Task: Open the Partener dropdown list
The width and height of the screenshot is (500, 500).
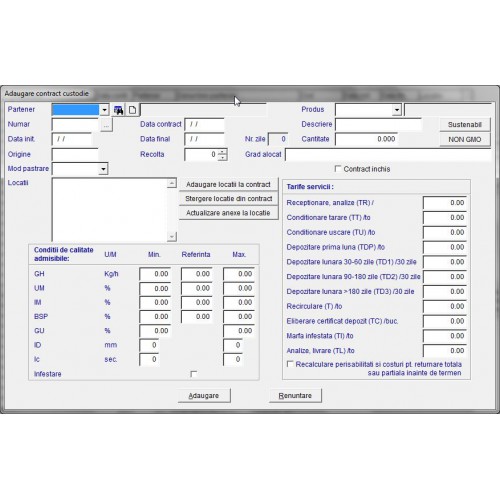Action: click(104, 110)
